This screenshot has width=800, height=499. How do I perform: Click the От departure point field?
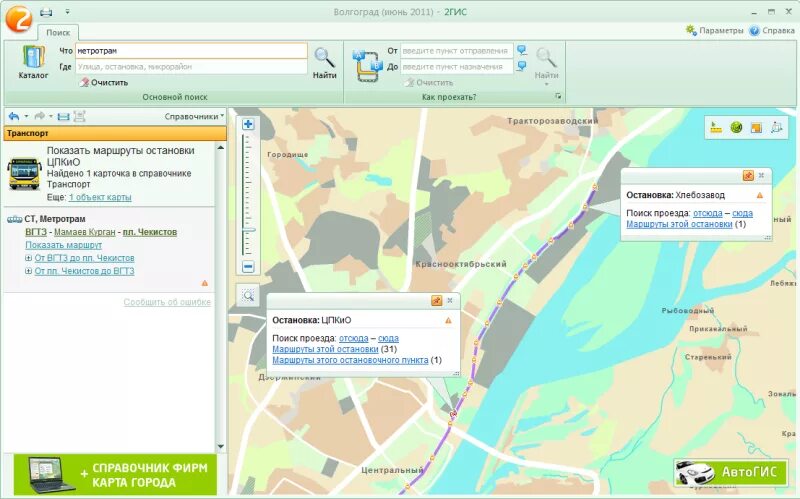(x=456, y=51)
